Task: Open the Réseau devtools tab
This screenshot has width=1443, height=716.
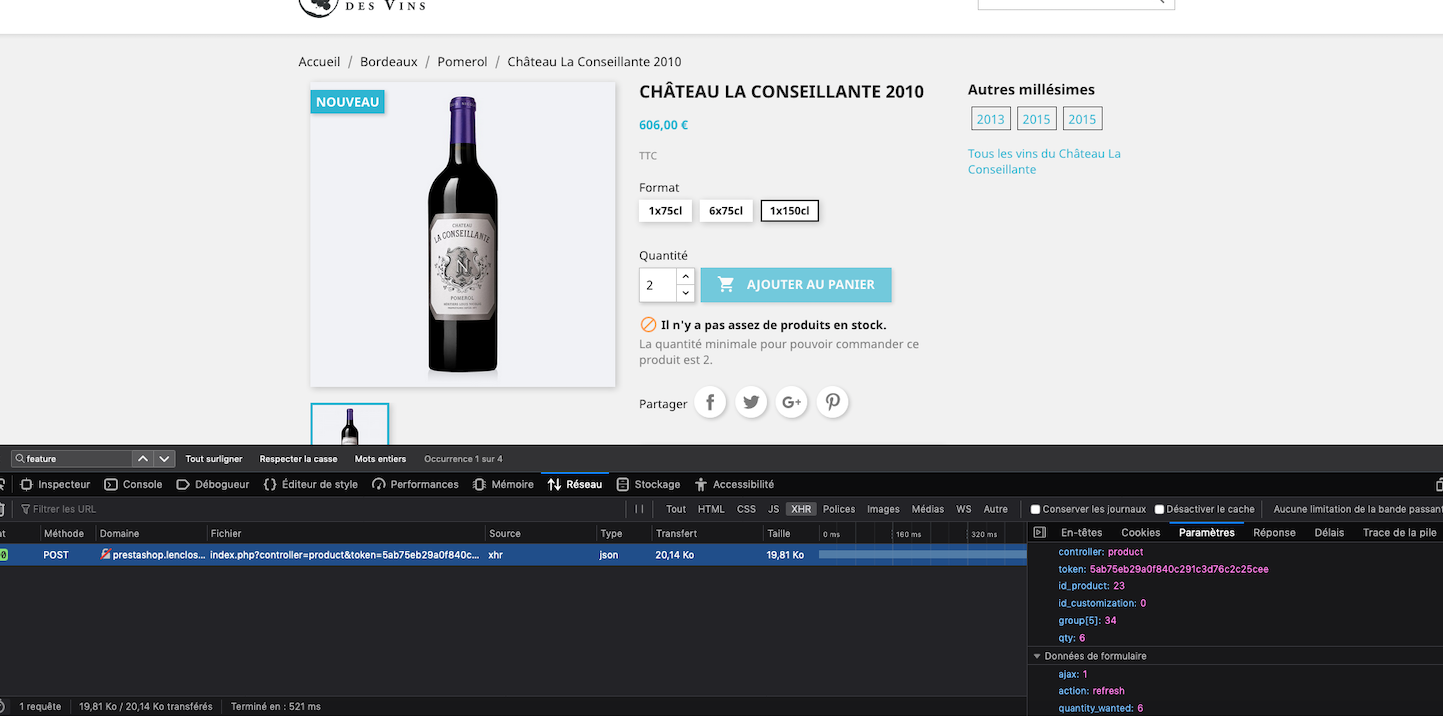Action: (575, 484)
